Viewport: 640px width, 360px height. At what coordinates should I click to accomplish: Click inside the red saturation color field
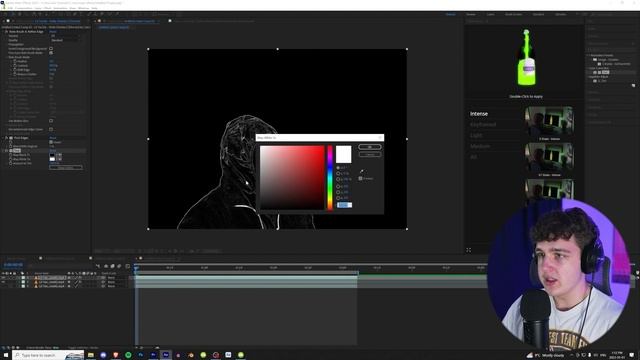click(x=292, y=178)
